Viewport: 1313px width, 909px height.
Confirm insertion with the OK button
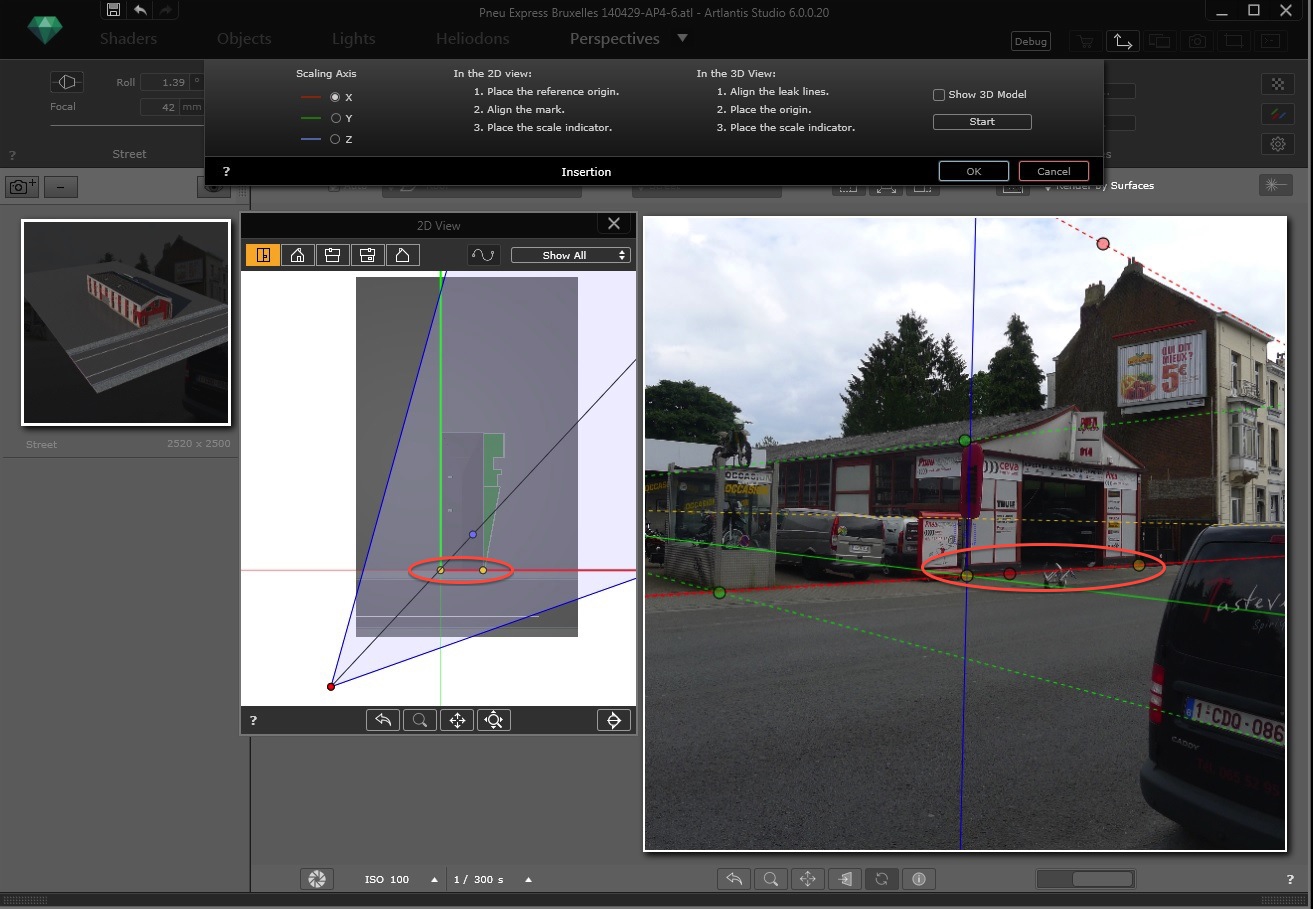973,171
